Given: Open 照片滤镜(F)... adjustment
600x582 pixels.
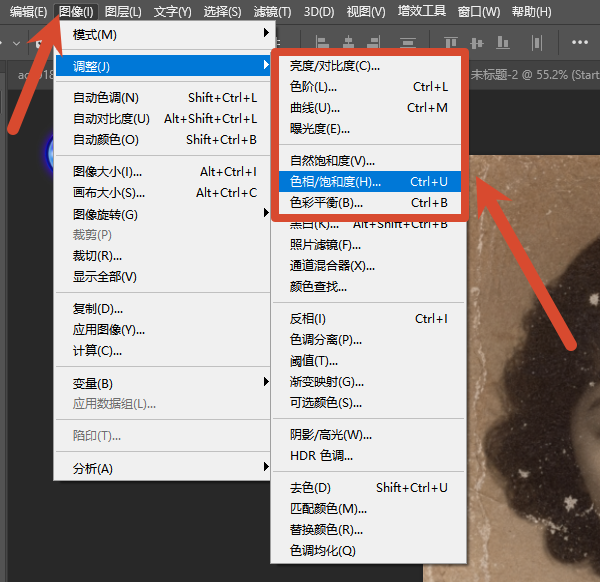Looking at the screenshot, I should 369,245.
